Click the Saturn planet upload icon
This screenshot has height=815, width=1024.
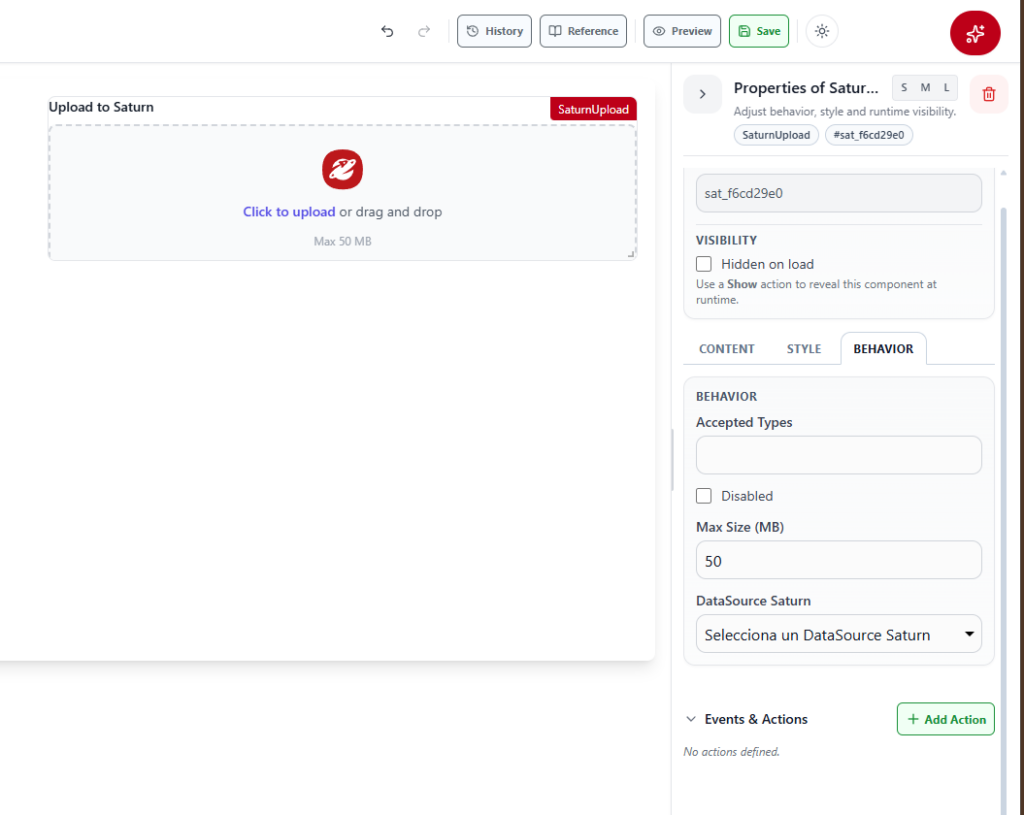tap(342, 169)
